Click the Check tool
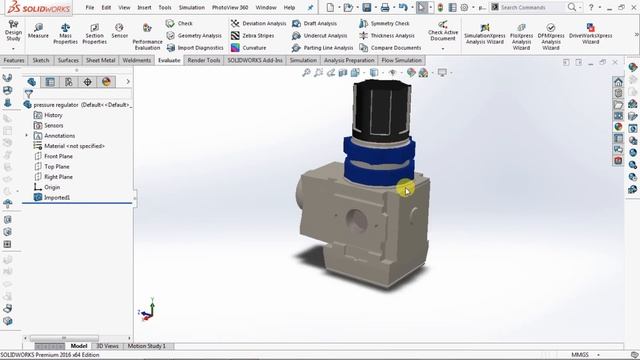640x360 pixels. [179, 23]
